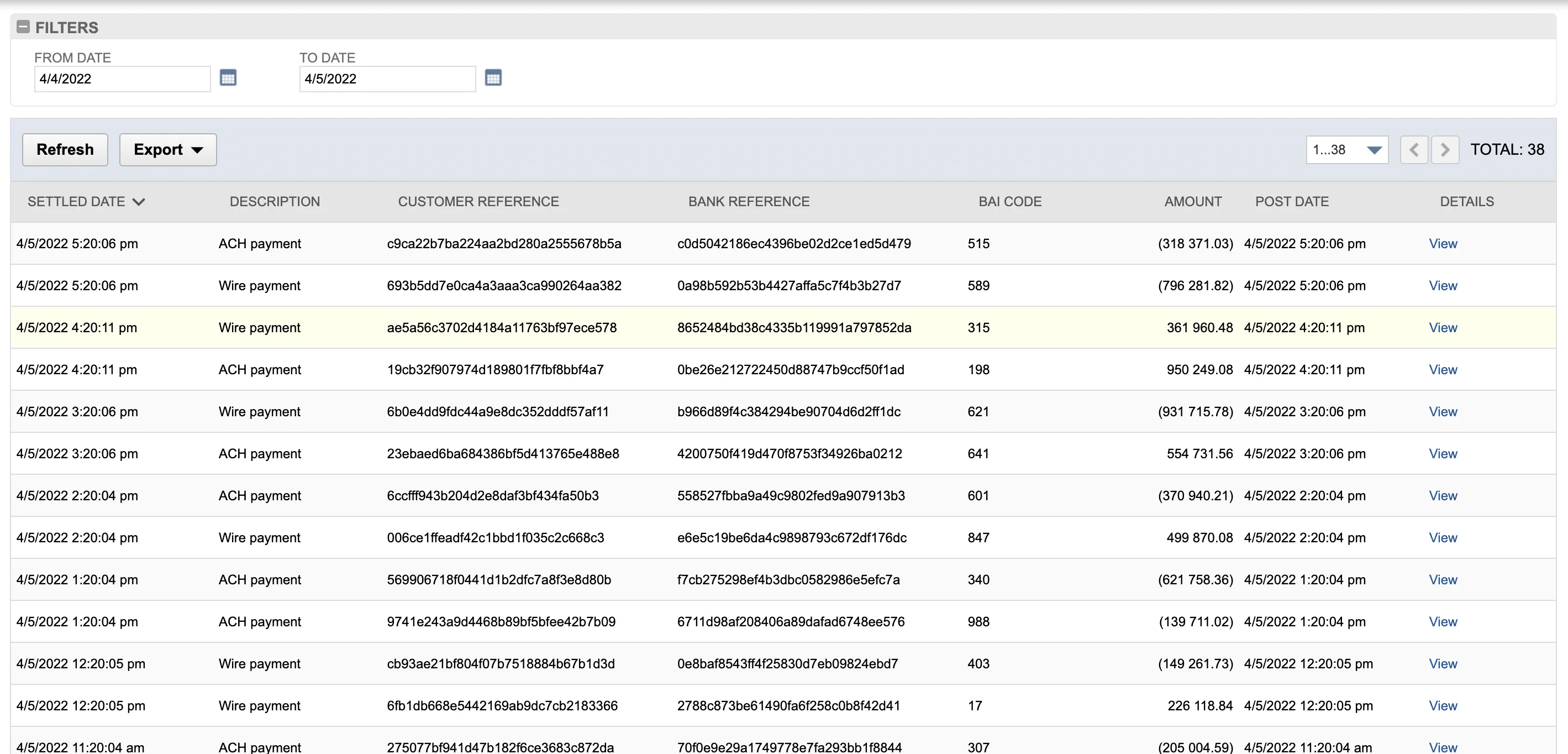View details for (621 758.36) ACH payment

pyautogui.click(x=1443, y=580)
